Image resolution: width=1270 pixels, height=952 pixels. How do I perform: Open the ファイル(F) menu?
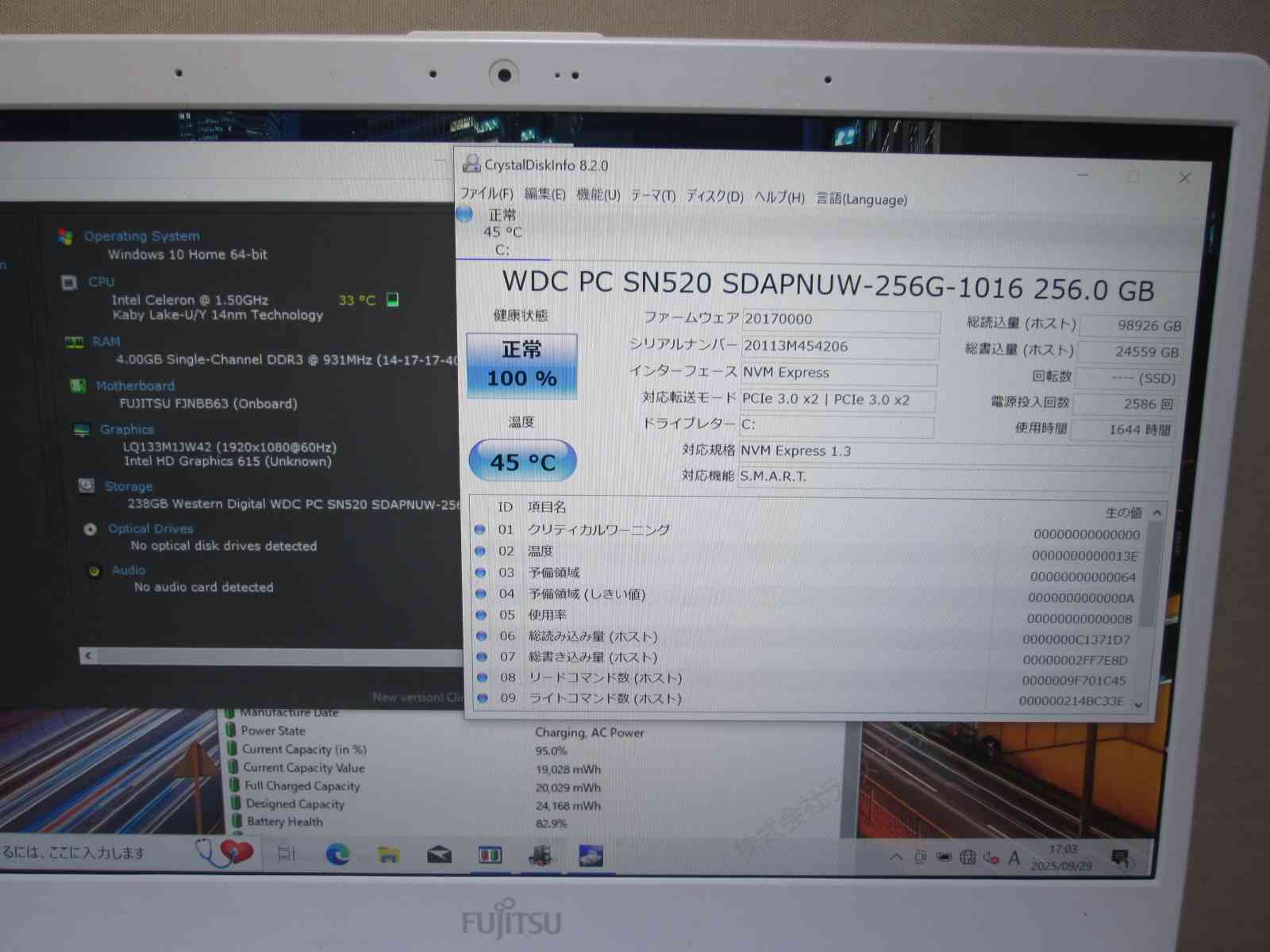tap(486, 194)
